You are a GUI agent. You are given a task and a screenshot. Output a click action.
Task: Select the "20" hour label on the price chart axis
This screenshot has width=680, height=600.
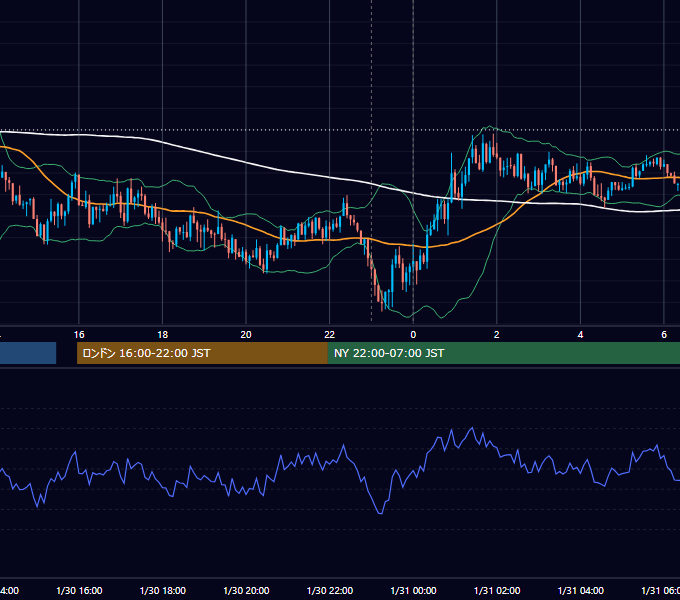point(246,335)
